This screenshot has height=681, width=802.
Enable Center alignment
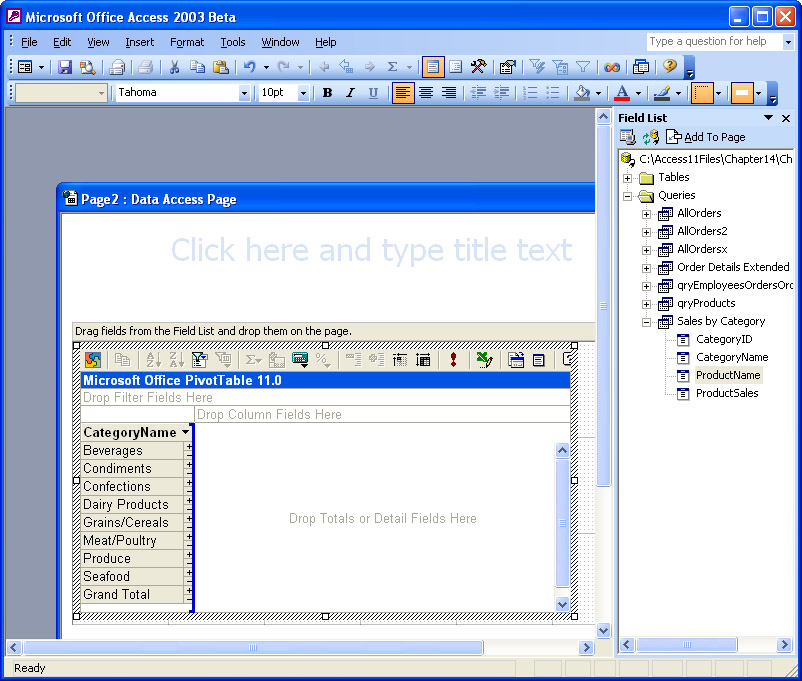426,93
